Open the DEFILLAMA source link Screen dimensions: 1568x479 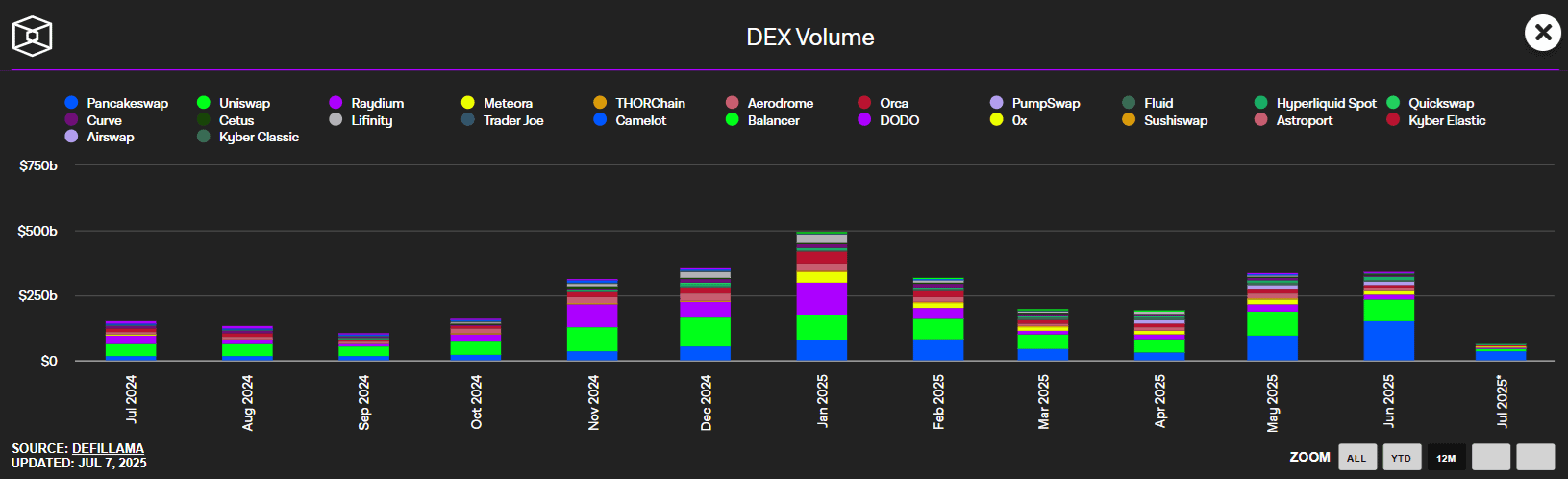108,448
